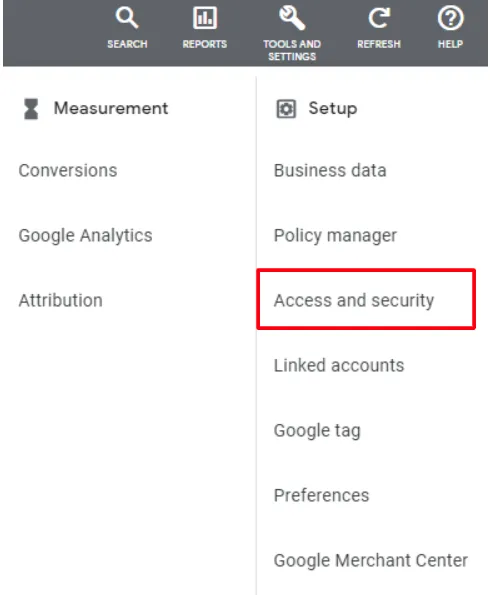The image size is (490, 595).
Task: Click the Refresh arrow icon
Action: click(379, 18)
